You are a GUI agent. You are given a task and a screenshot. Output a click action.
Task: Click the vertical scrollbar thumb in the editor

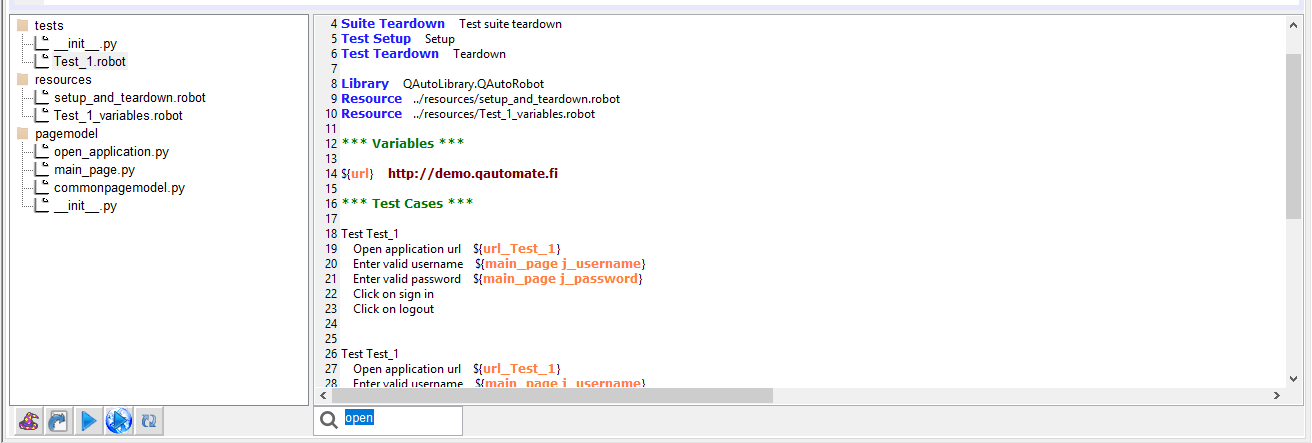[x=1293, y=136]
